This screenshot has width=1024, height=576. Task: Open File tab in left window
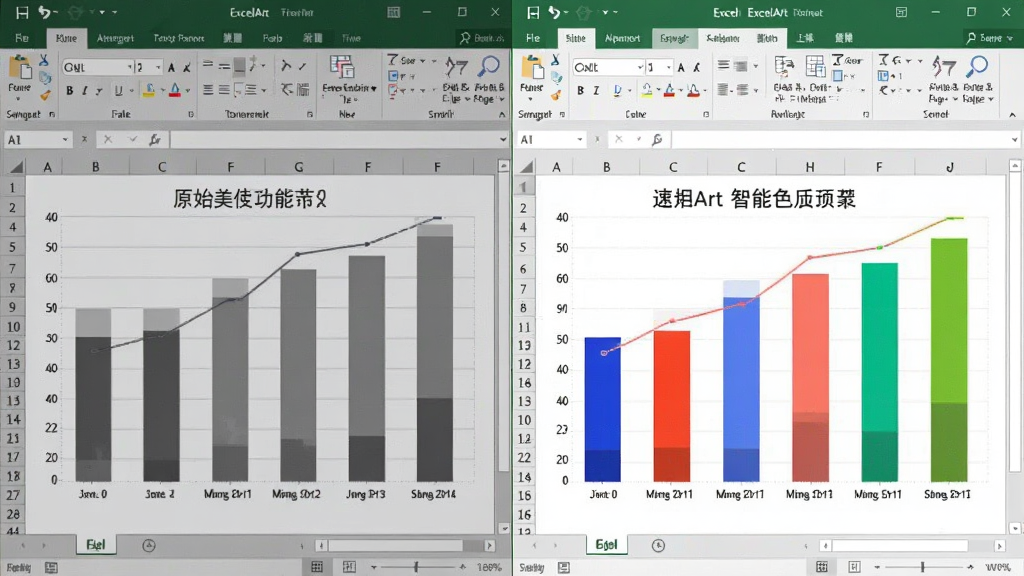[x=22, y=38]
